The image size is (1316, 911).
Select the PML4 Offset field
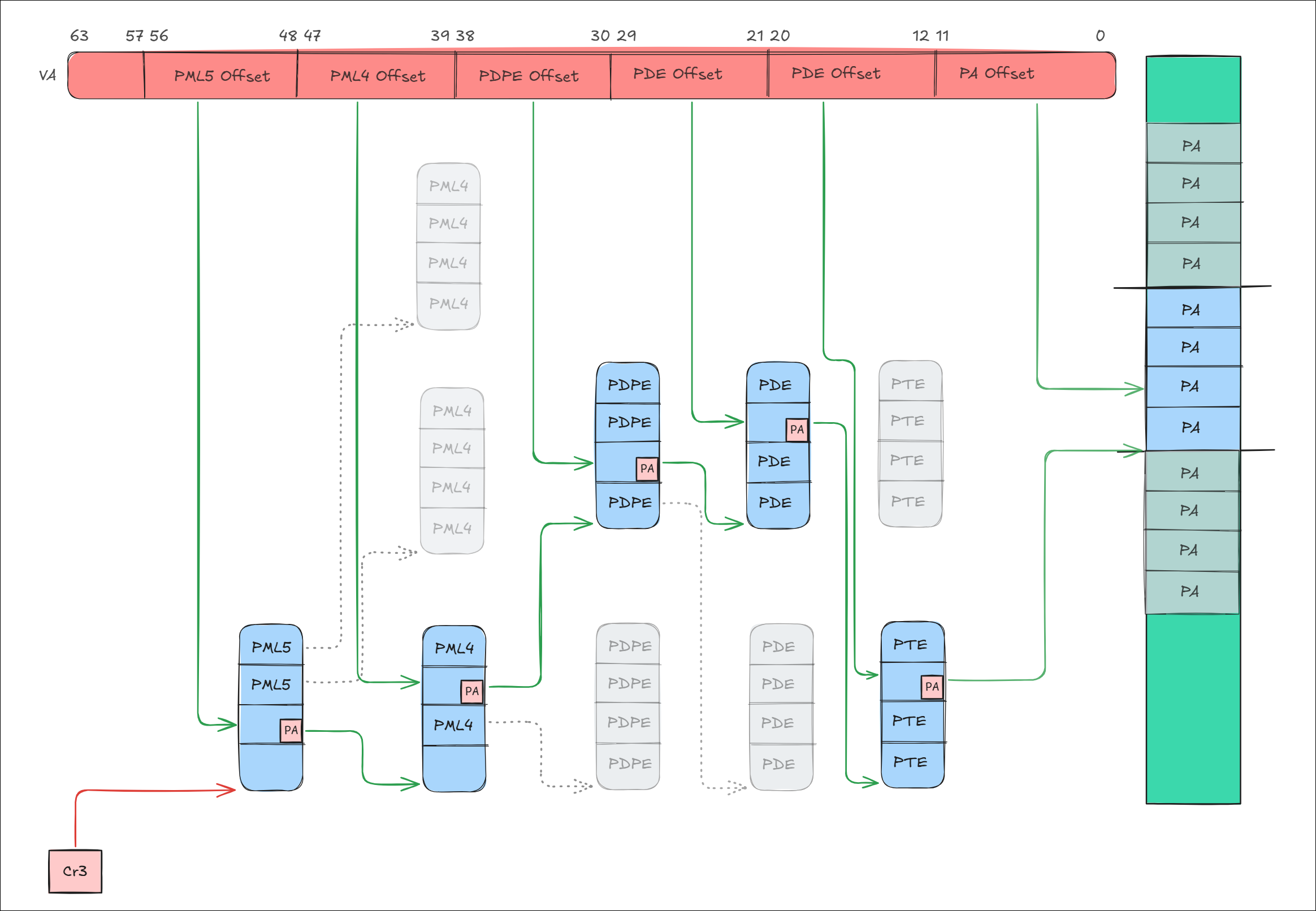click(x=377, y=75)
